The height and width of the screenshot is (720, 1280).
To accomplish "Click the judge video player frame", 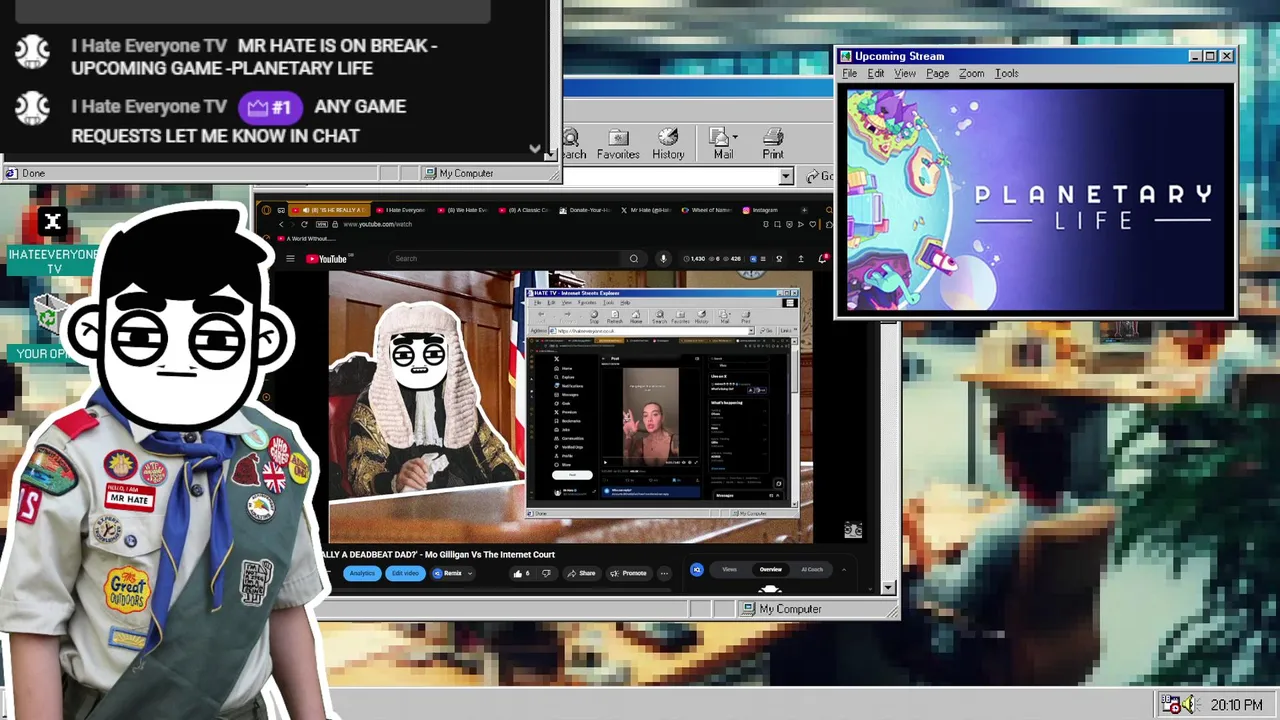I will pyautogui.click(x=570, y=407).
